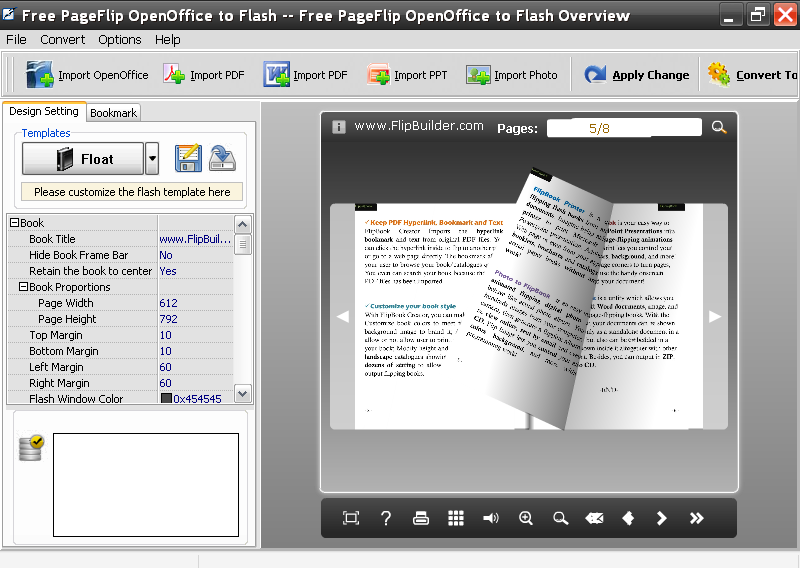Flip to previous page with left book arrow

point(343,316)
